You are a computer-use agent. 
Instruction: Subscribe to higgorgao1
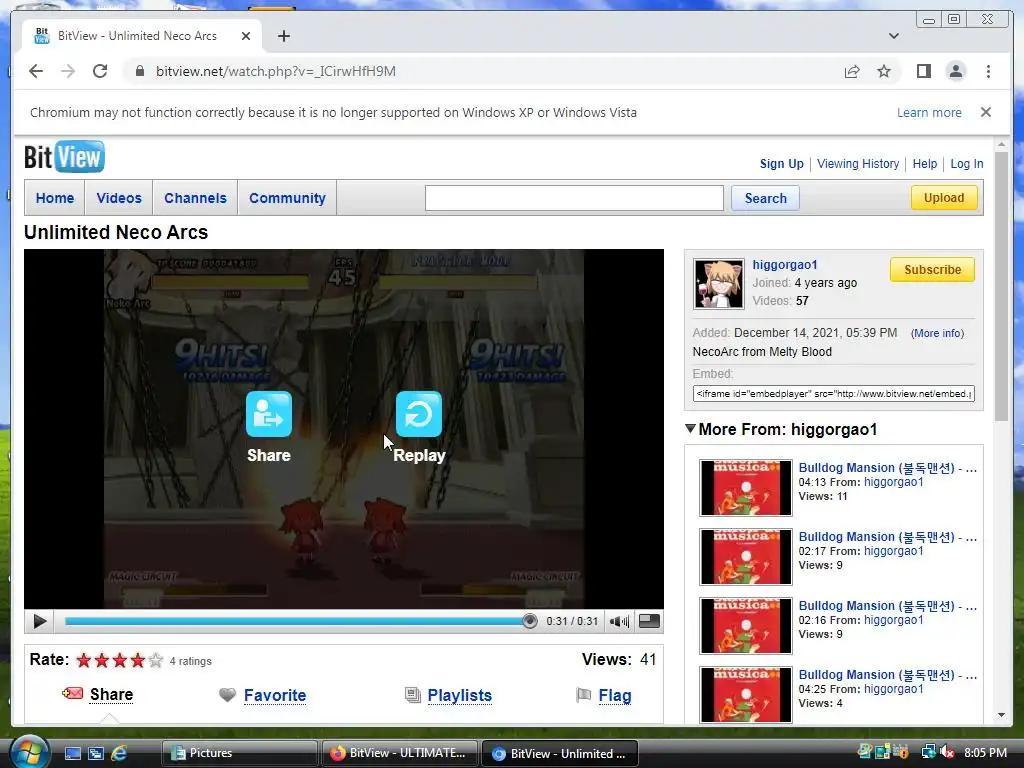(x=932, y=270)
